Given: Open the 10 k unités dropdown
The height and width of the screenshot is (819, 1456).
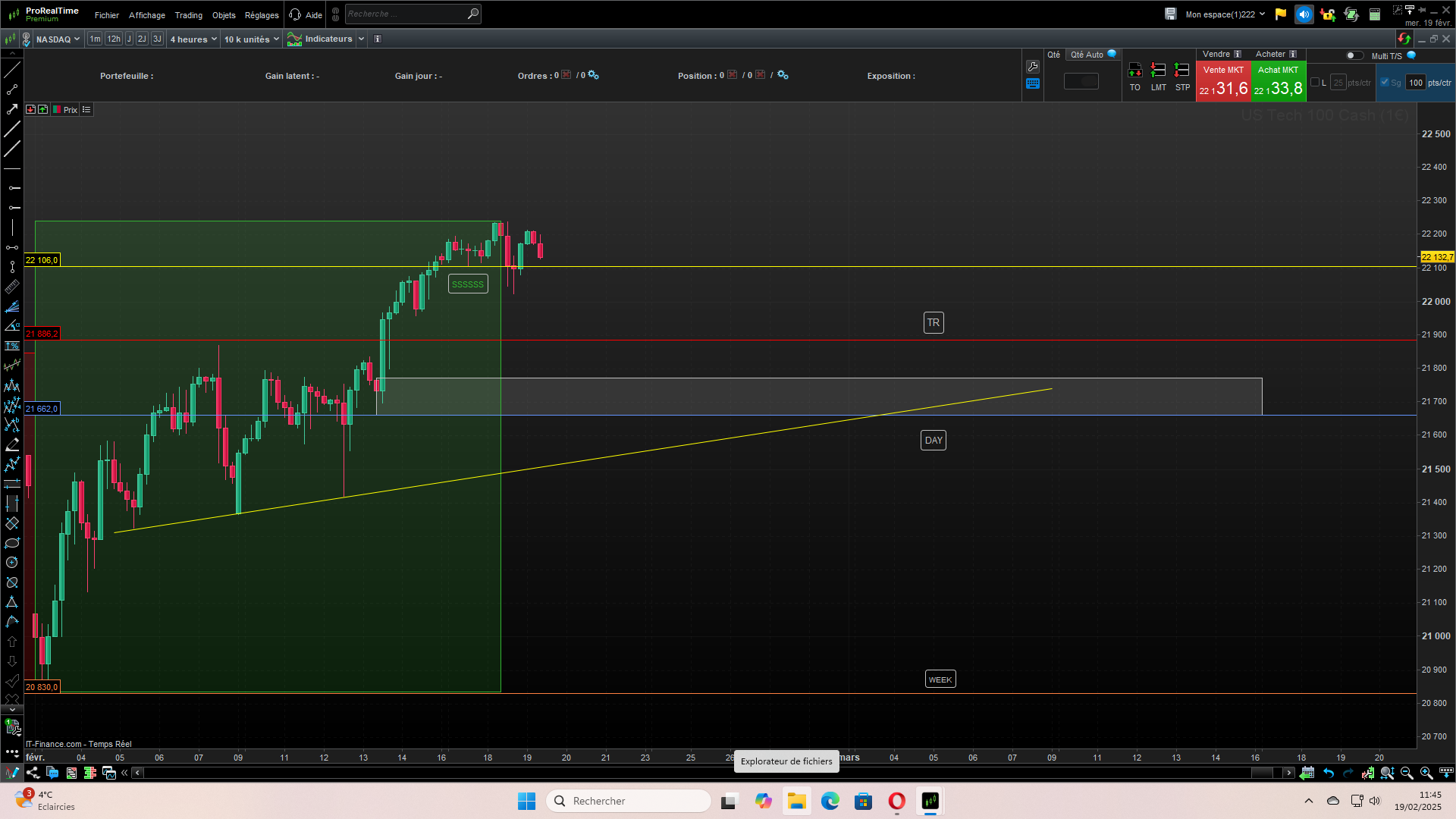Looking at the screenshot, I should coord(252,39).
